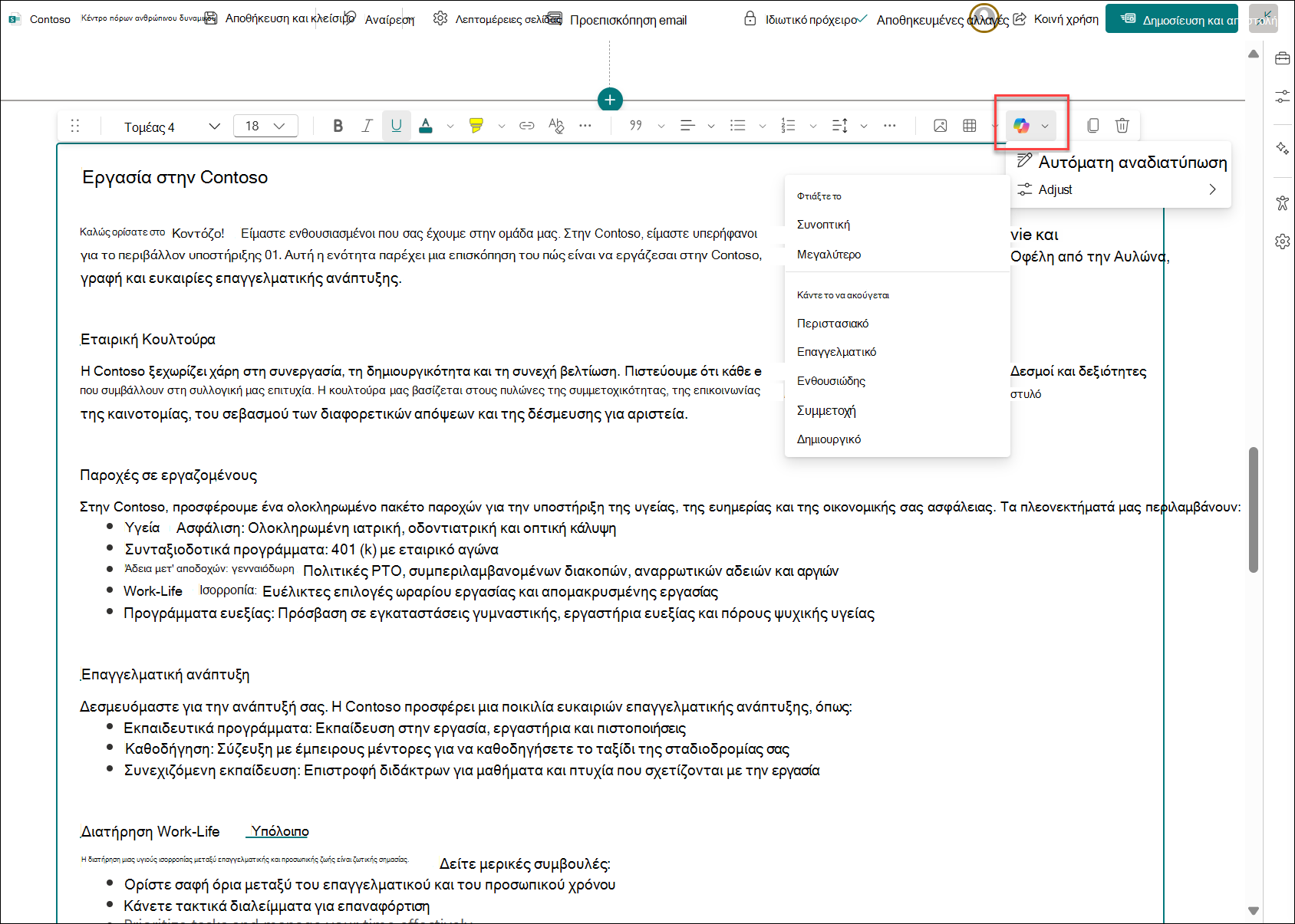Duplicate the web part with copy icon
The width and height of the screenshot is (1295, 924).
[x=1092, y=126]
